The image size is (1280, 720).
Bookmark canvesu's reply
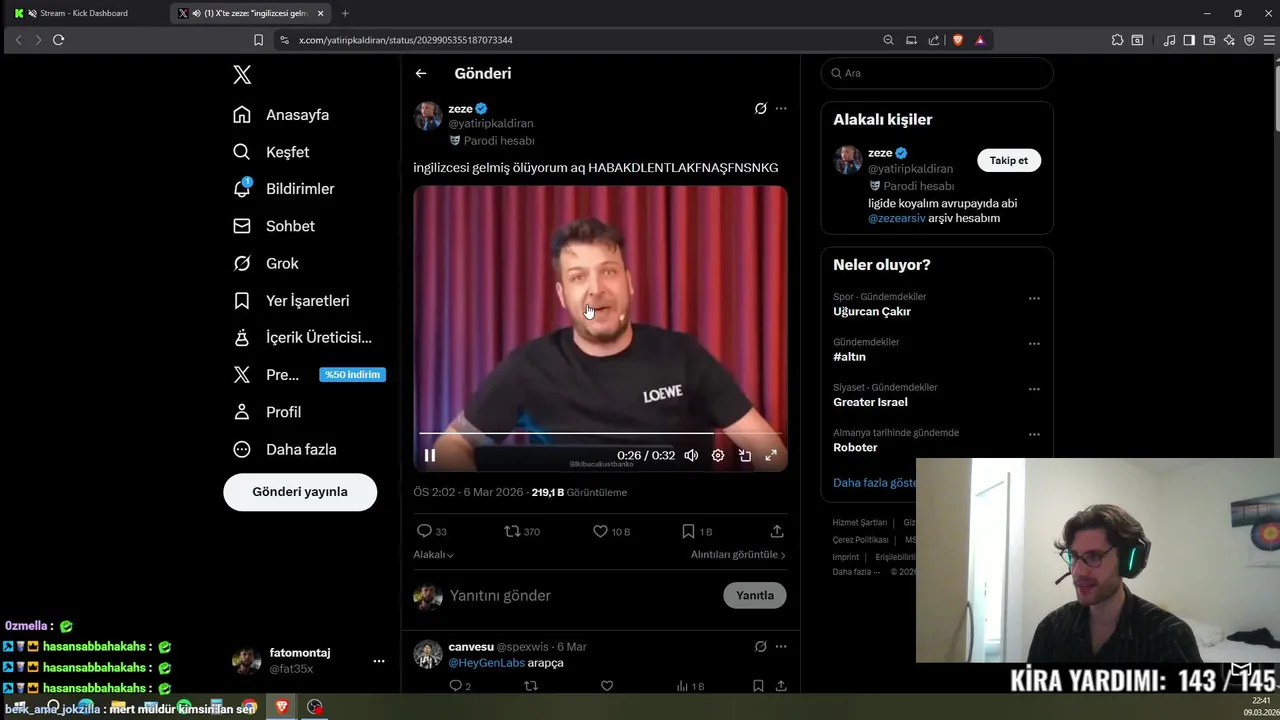758,686
